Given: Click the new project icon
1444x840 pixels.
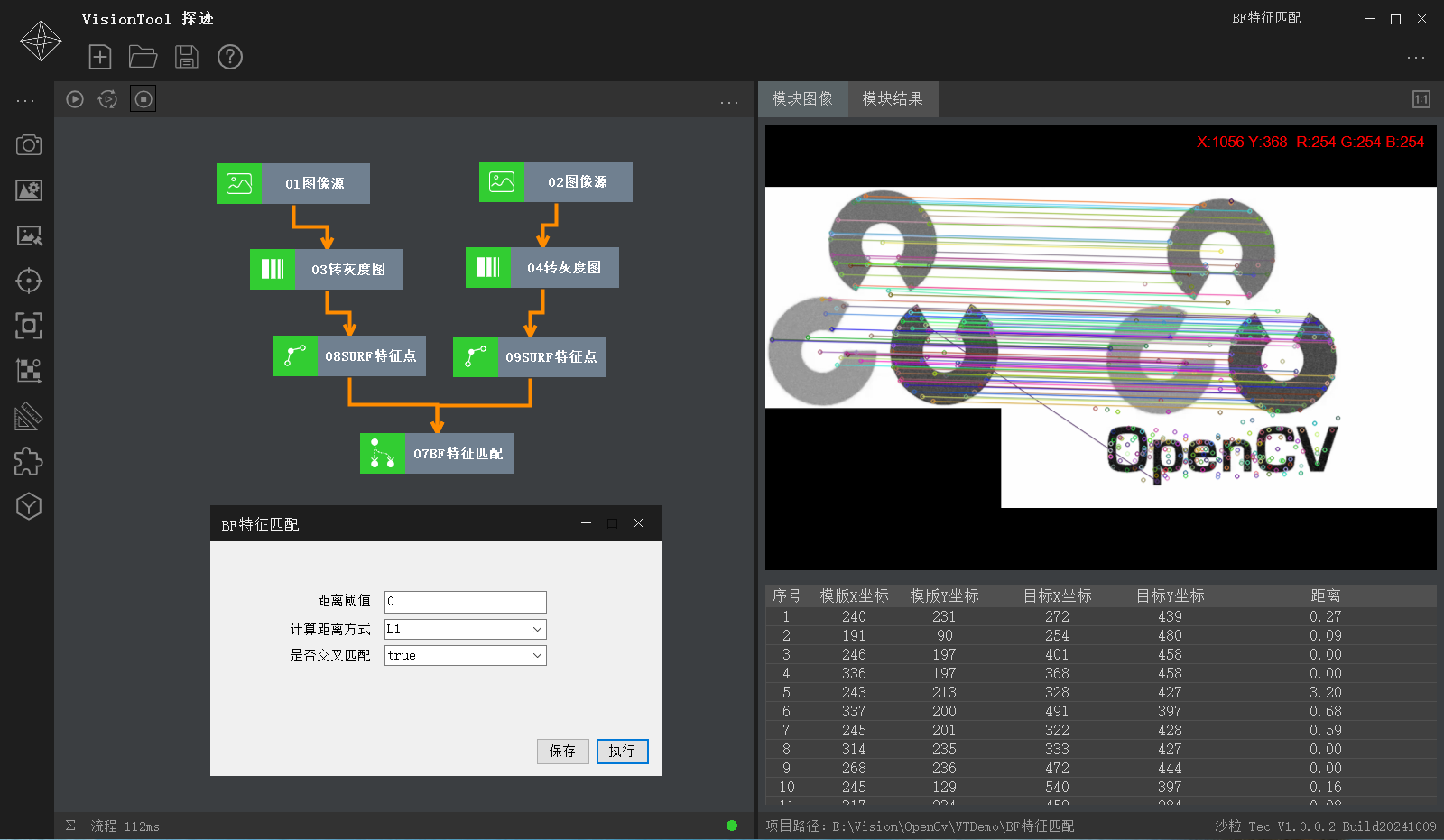Looking at the screenshot, I should pyautogui.click(x=100, y=57).
